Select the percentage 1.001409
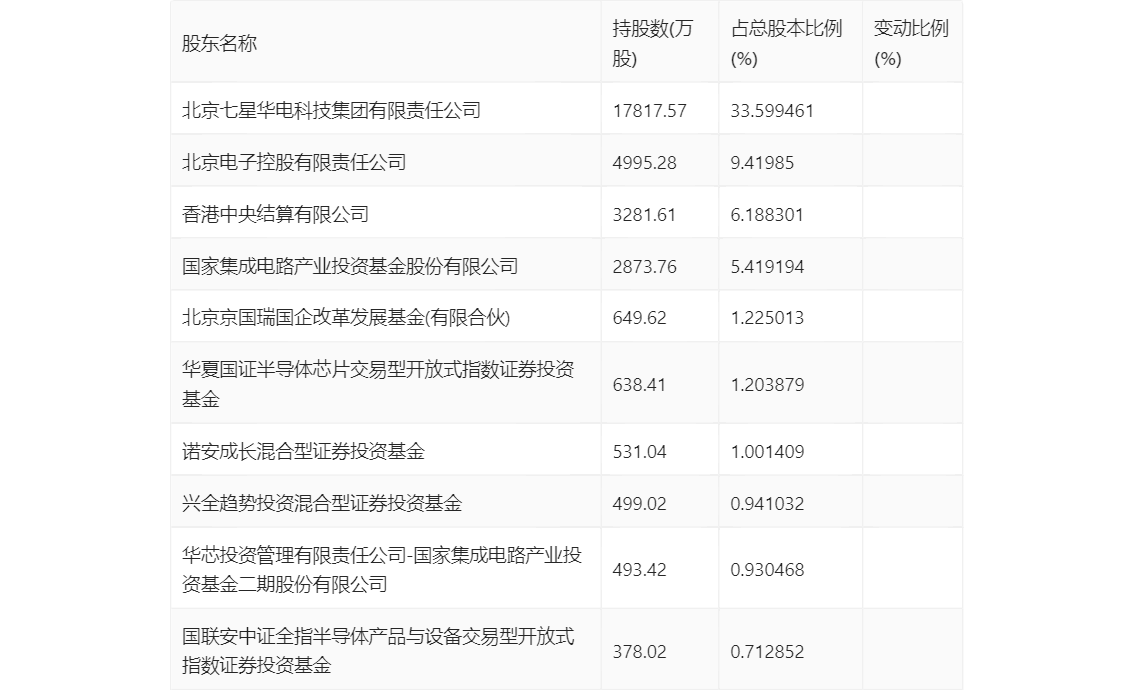 click(x=767, y=452)
